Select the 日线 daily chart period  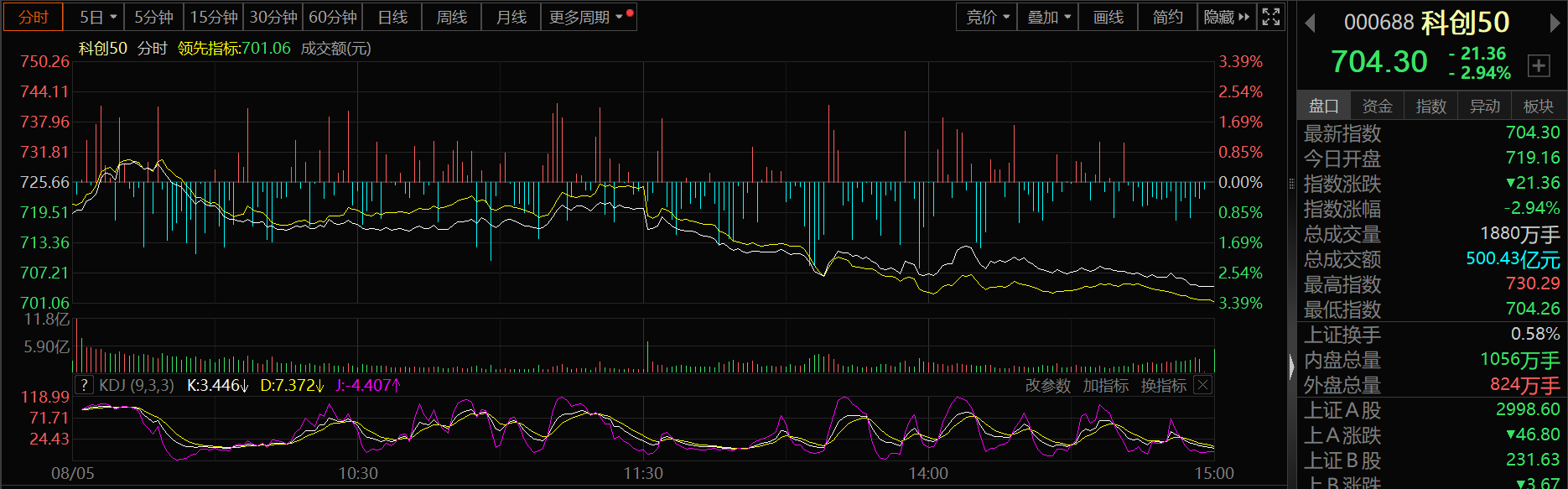tap(392, 17)
